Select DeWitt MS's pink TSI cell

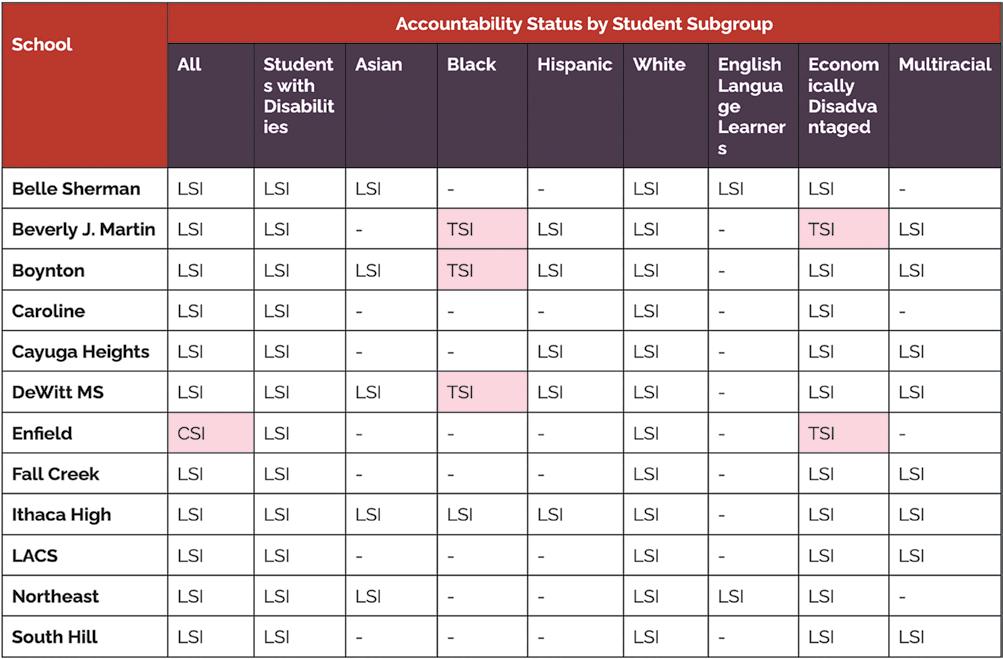[482, 392]
